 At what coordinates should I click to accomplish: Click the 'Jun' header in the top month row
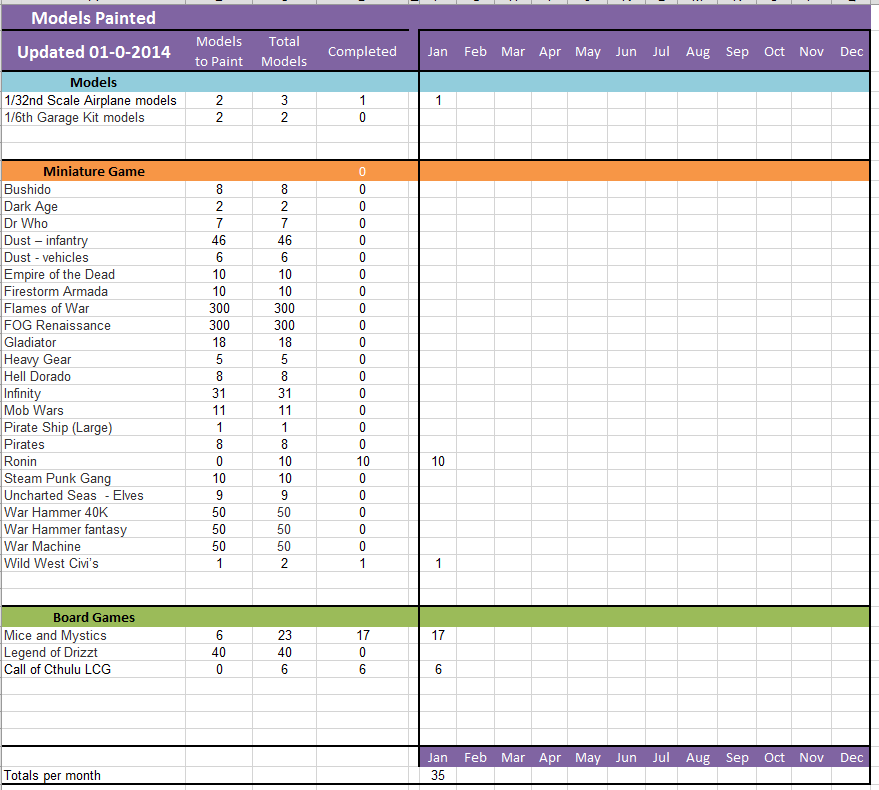tap(626, 52)
